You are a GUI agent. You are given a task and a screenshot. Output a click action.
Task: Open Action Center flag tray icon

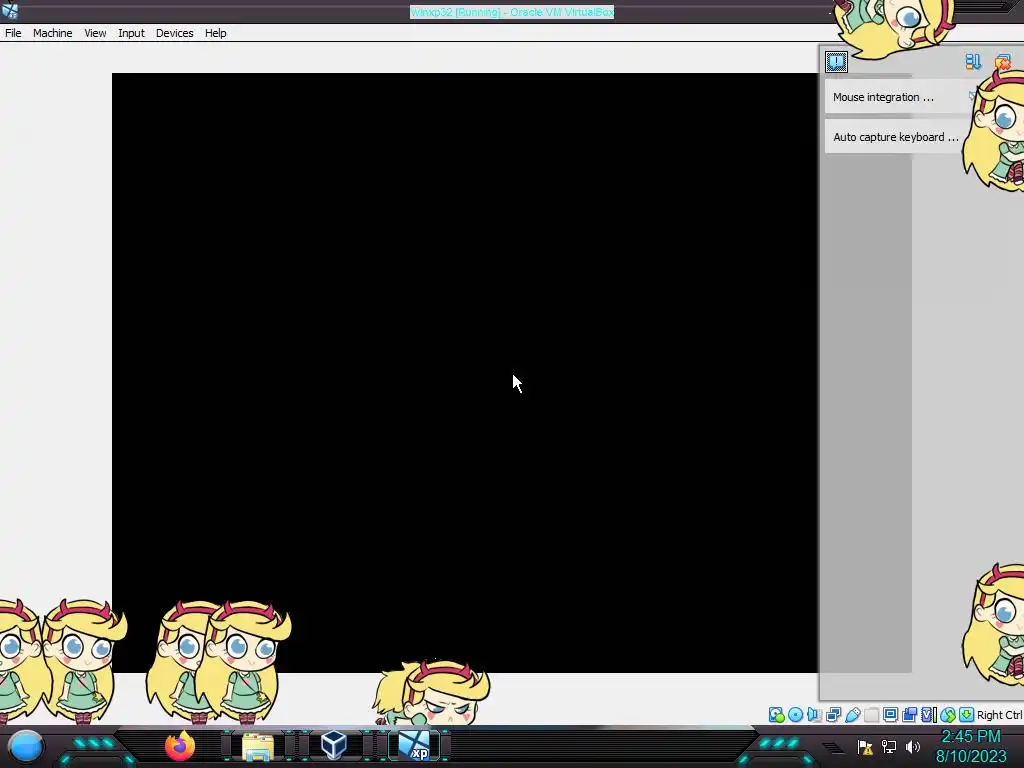(x=865, y=747)
